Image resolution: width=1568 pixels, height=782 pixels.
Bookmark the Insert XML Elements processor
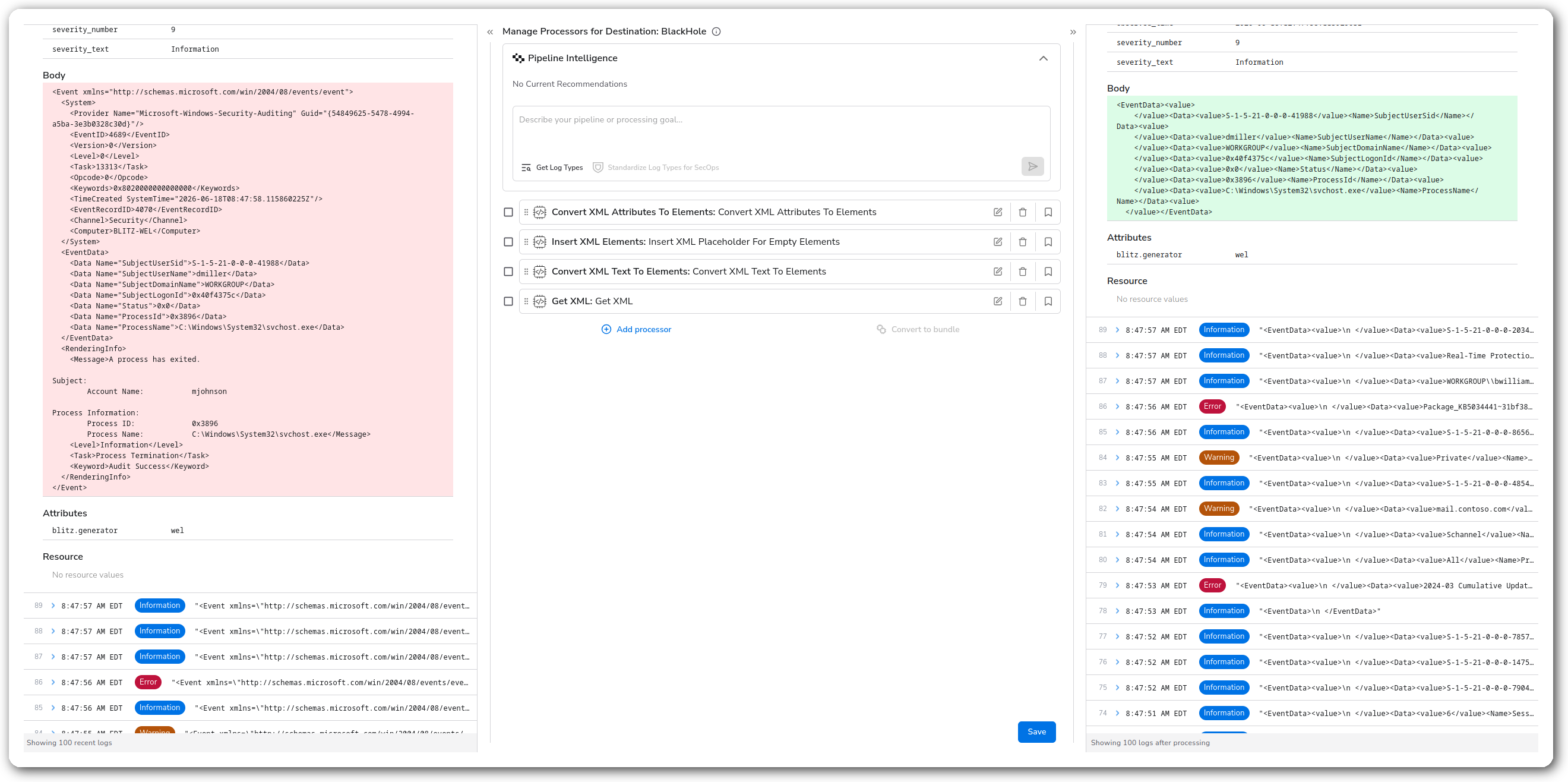click(x=1048, y=242)
